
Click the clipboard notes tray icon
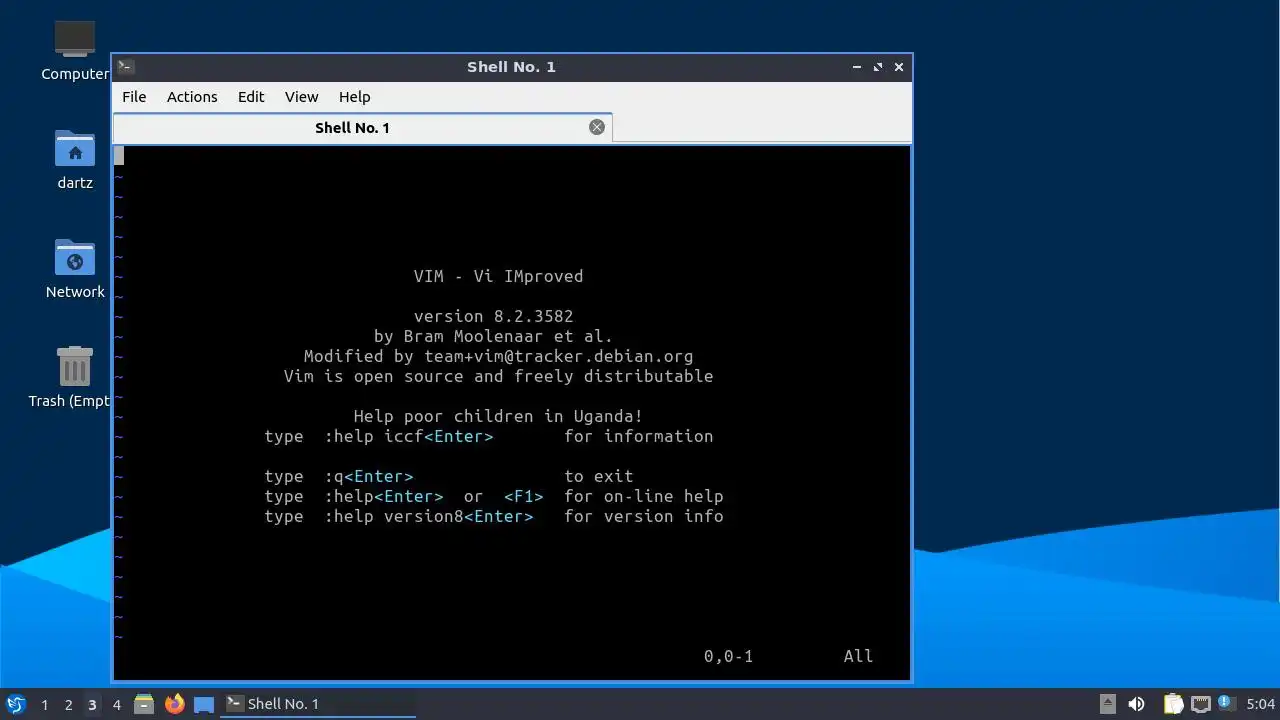pyautogui.click(x=1173, y=704)
